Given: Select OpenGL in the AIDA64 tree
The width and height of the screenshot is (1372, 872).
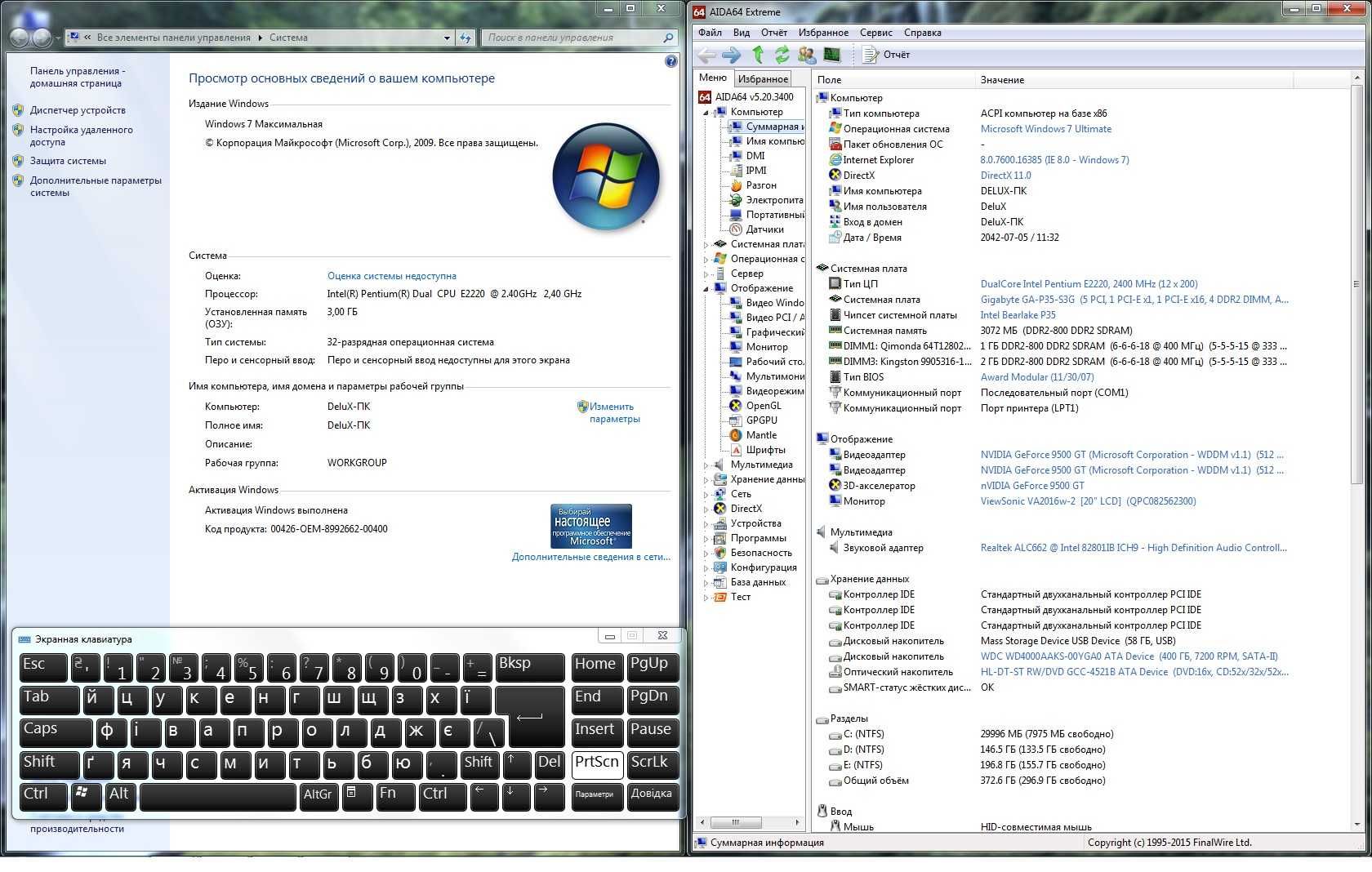Looking at the screenshot, I should pyautogui.click(x=764, y=406).
